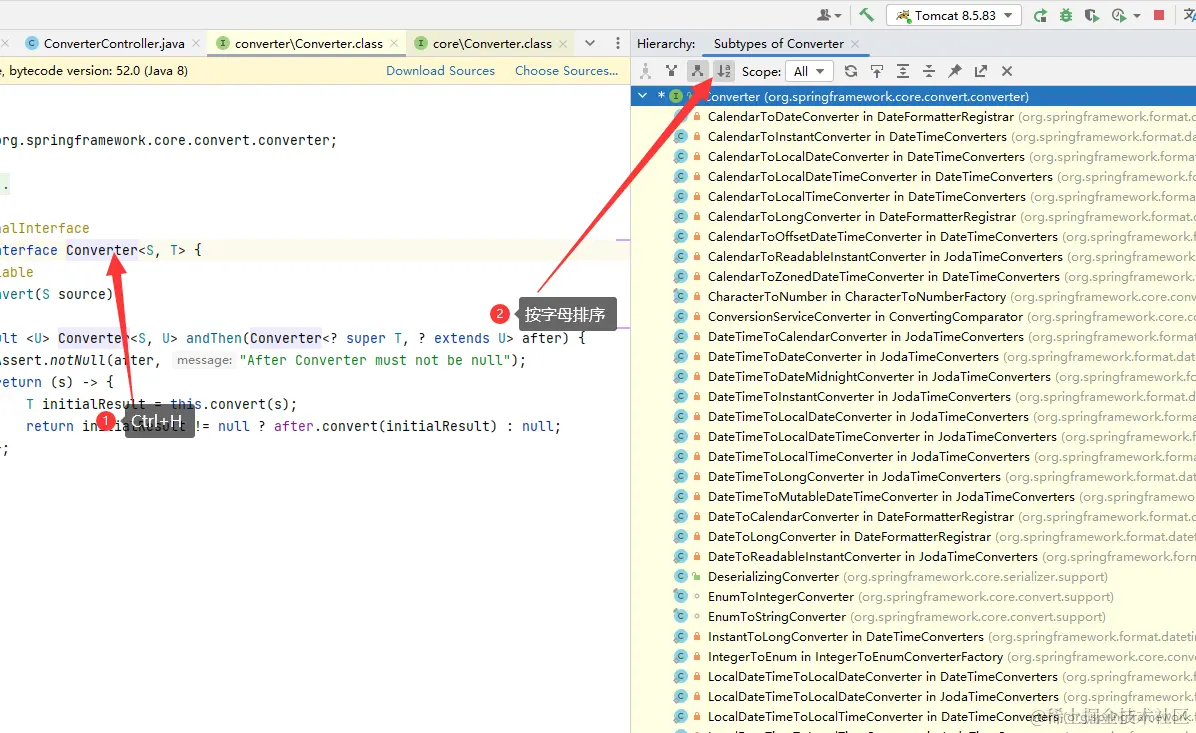Toggle the subtypes hierarchy view
The height and width of the screenshot is (733, 1196).
pyautogui.click(x=697, y=71)
